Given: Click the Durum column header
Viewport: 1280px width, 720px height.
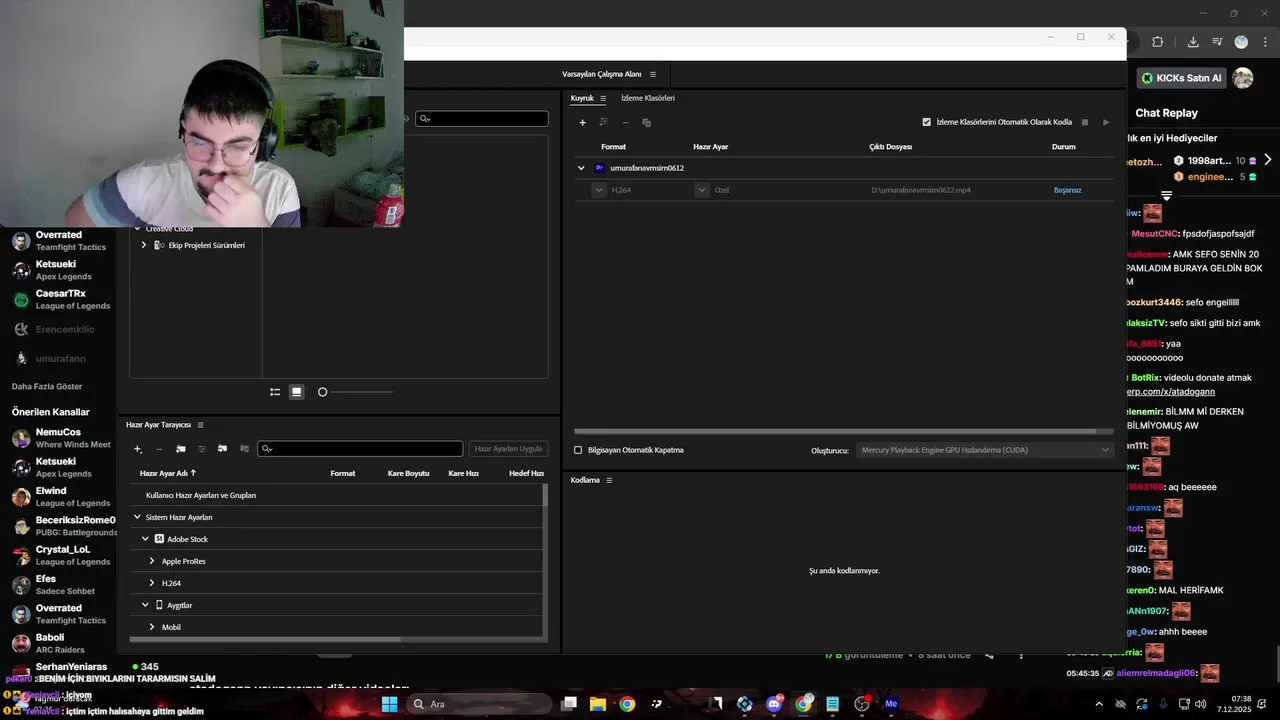Looking at the screenshot, I should [1063, 147].
